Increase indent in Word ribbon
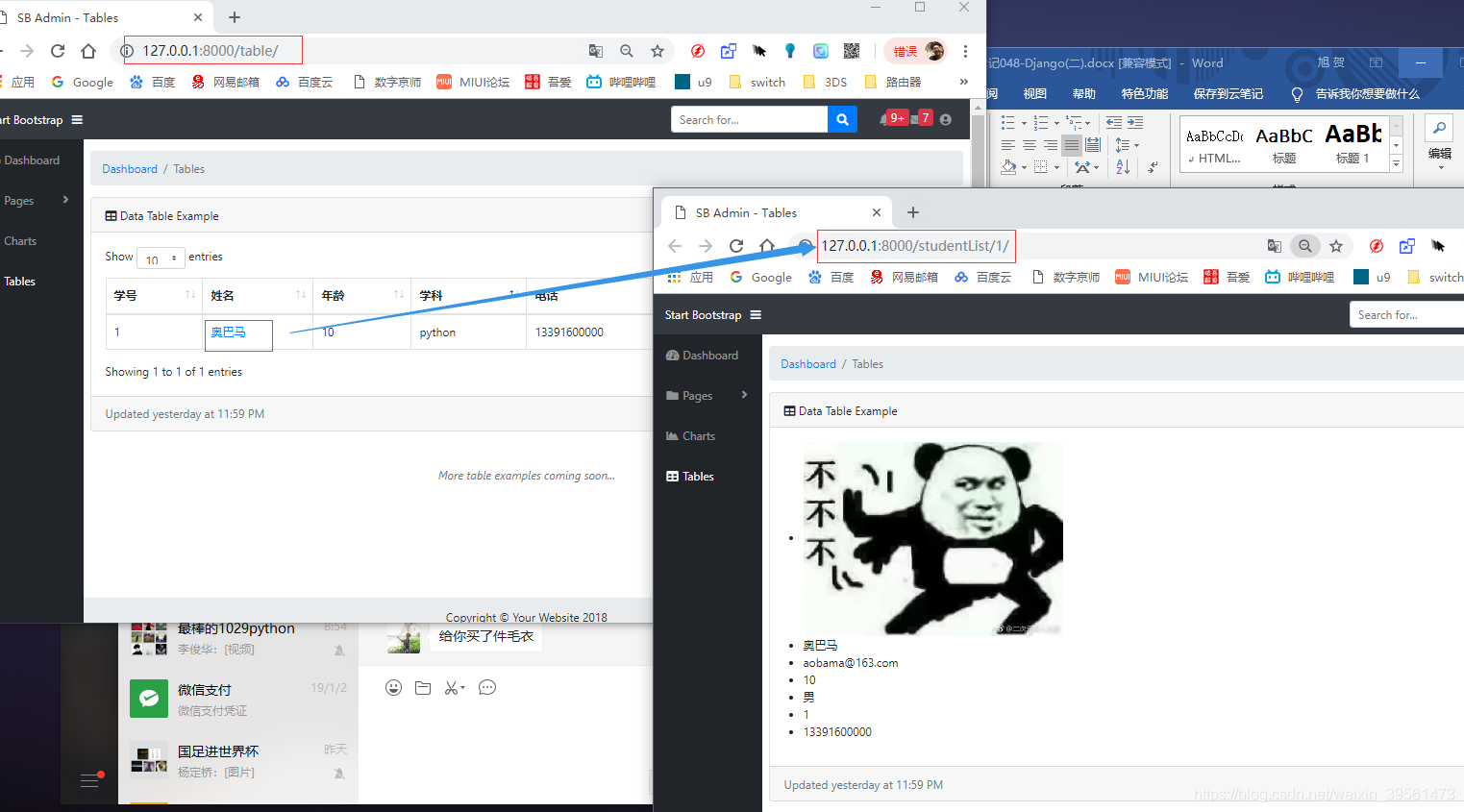Viewport: 1464px width, 812px height. (x=1135, y=123)
